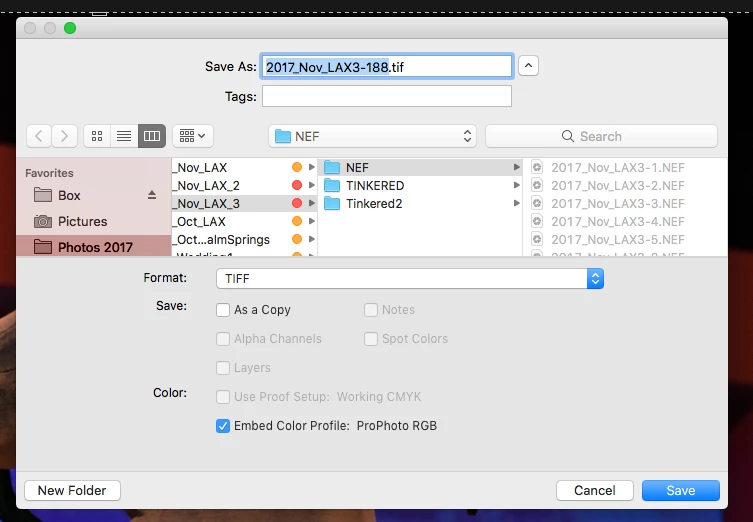Open the Format TIFF dropdown
Viewport: 753px width, 522px height.
pyautogui.click(x=410, y=279)
